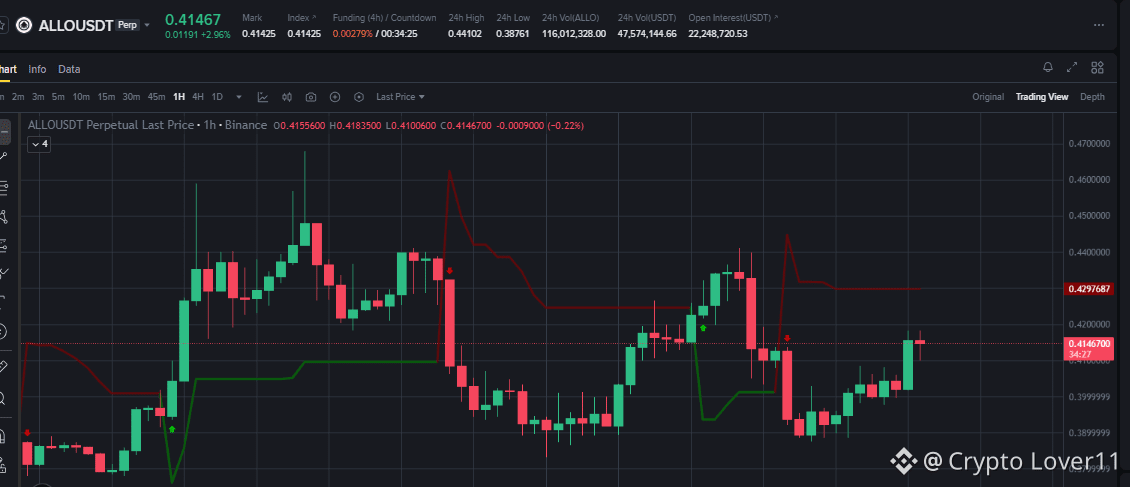The height and width of the screenshot is (487, 1130).
Task: Click the hexagon settings icon in toolbar
Action: 359,97
